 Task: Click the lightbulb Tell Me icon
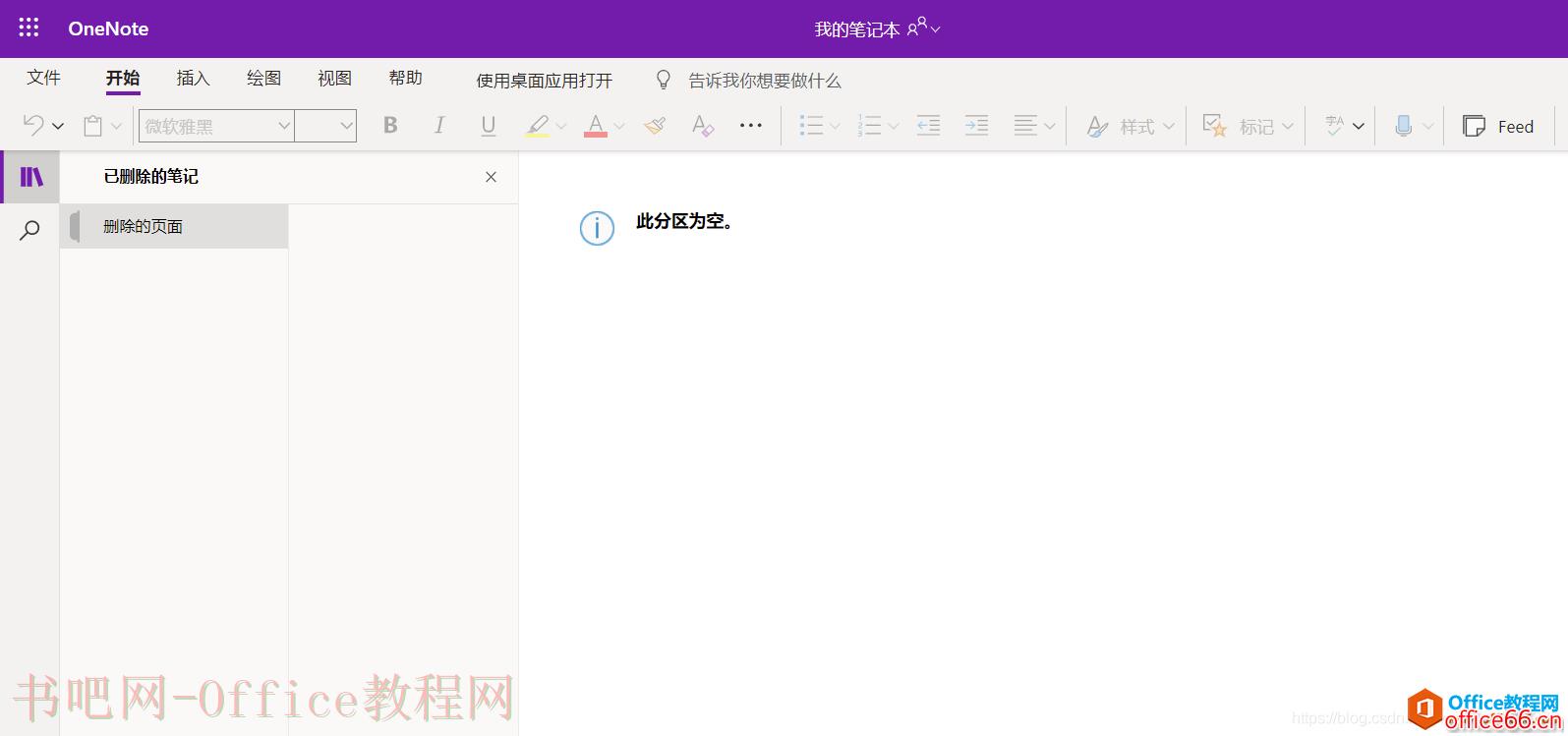click(x=664, y=80)
